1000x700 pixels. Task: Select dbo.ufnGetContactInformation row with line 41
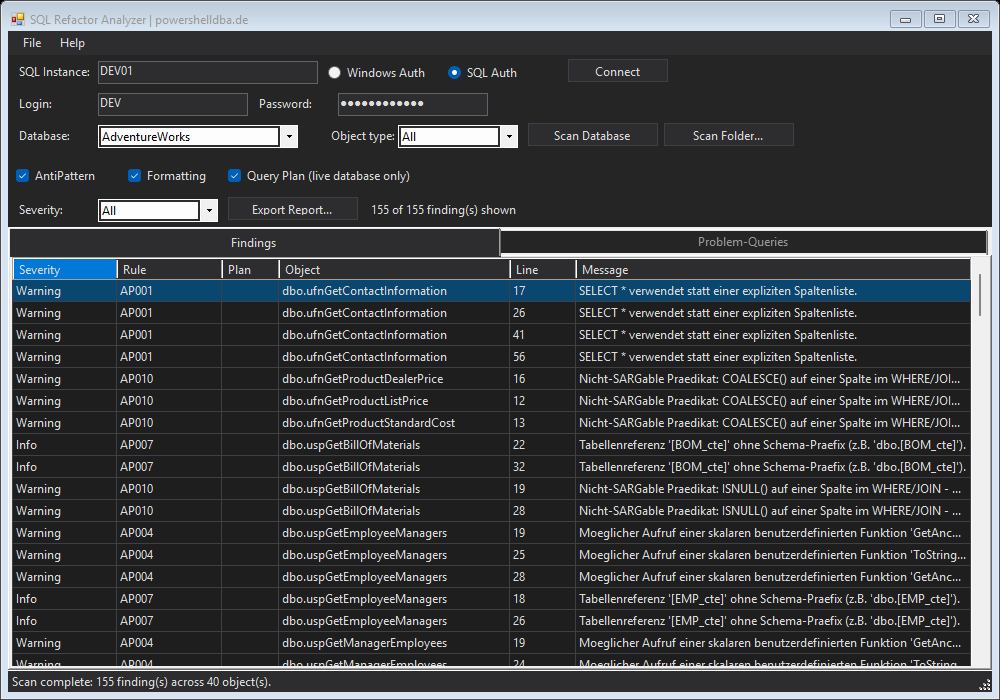pos(491,335)
